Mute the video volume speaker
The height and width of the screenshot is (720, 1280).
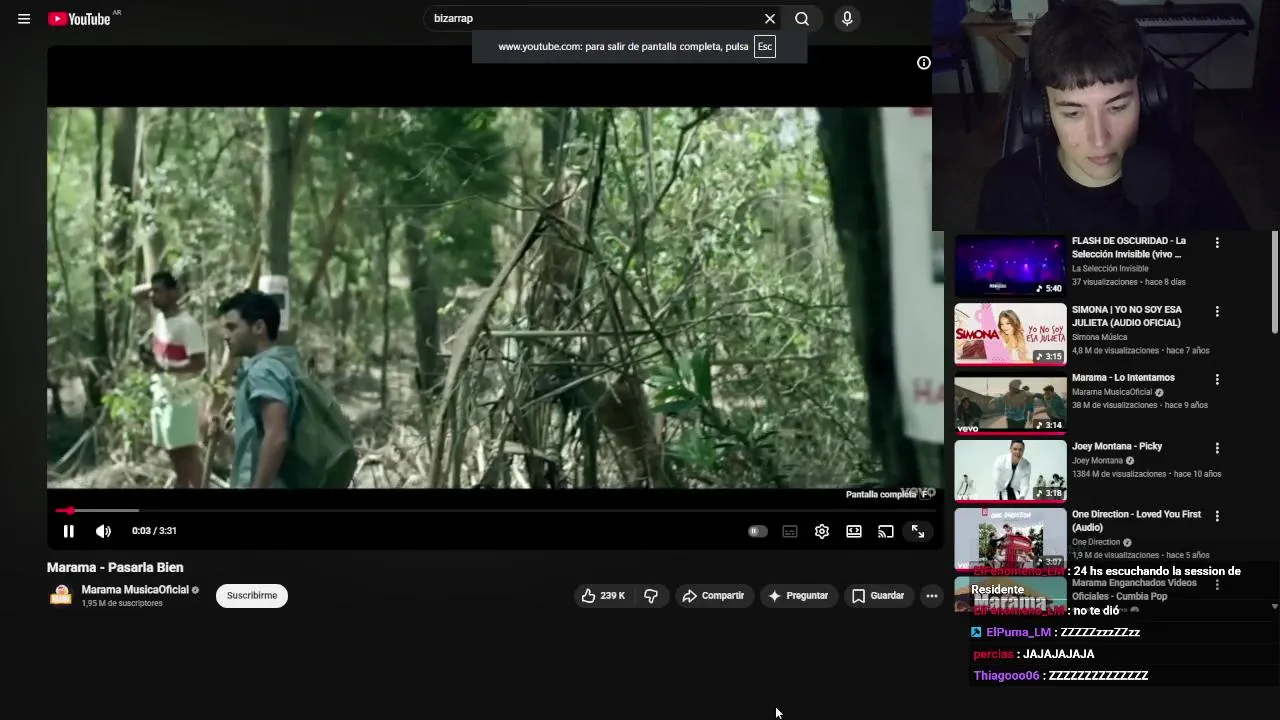click(103, 531)
